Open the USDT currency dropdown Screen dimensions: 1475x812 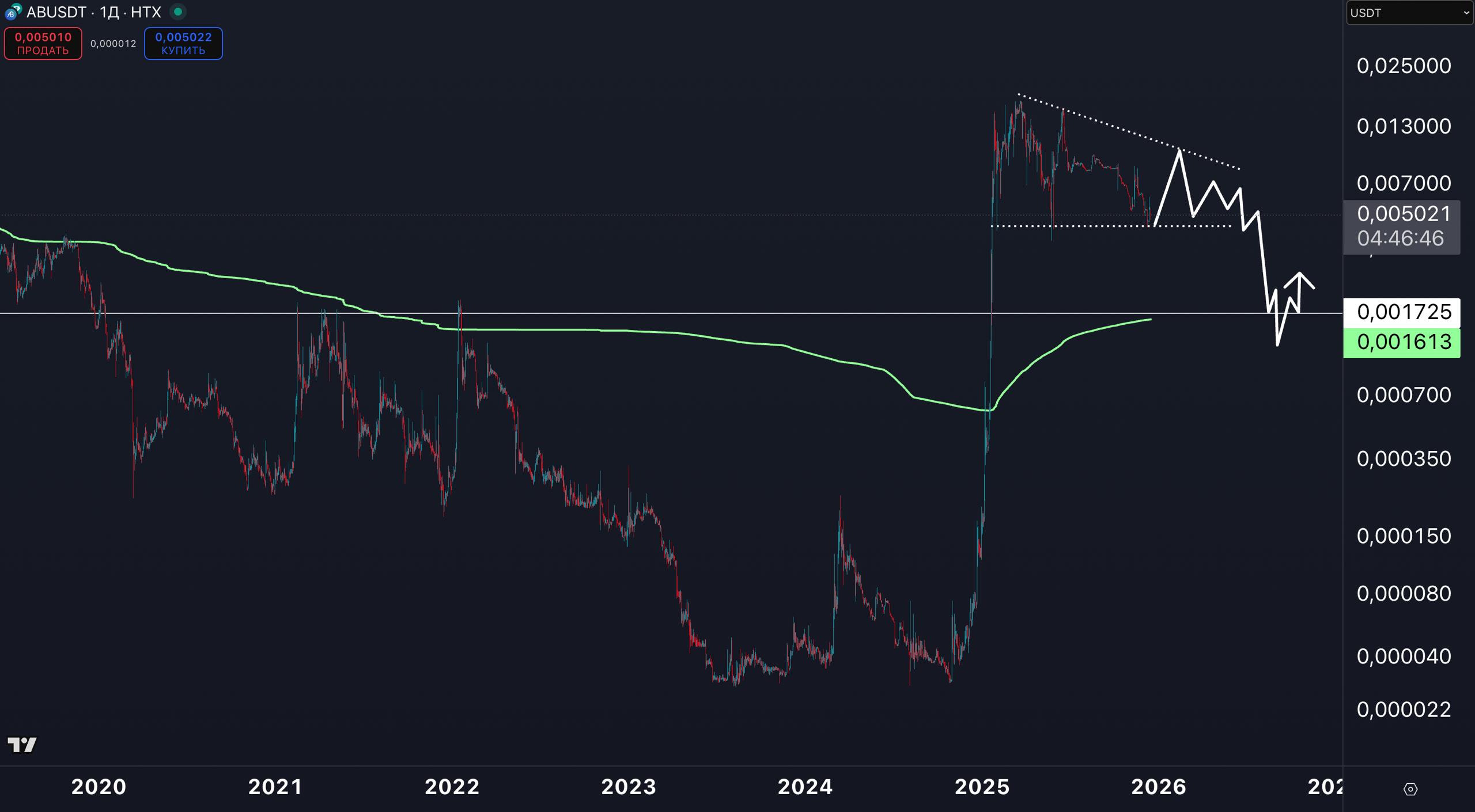(1409, 13)
